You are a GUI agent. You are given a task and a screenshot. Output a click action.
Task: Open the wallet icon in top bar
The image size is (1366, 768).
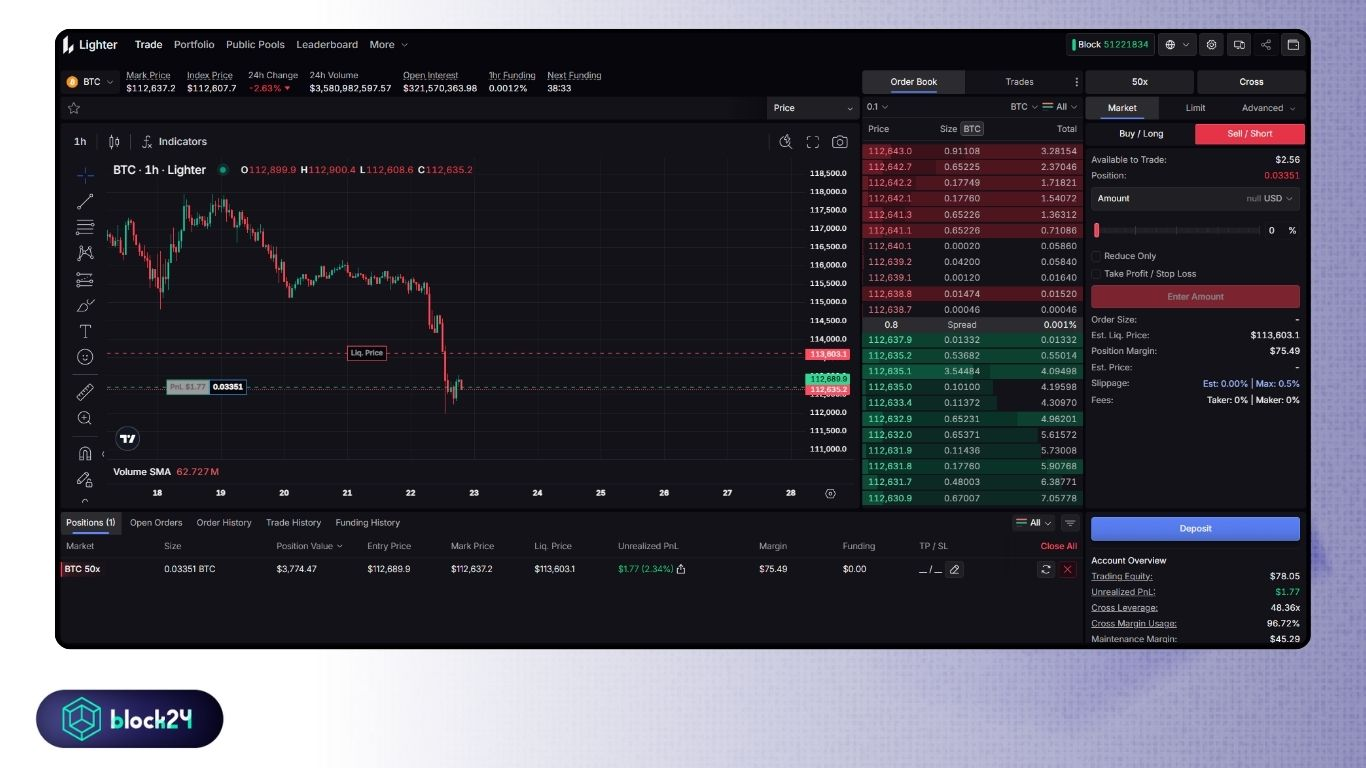[x=1293, y=45]
